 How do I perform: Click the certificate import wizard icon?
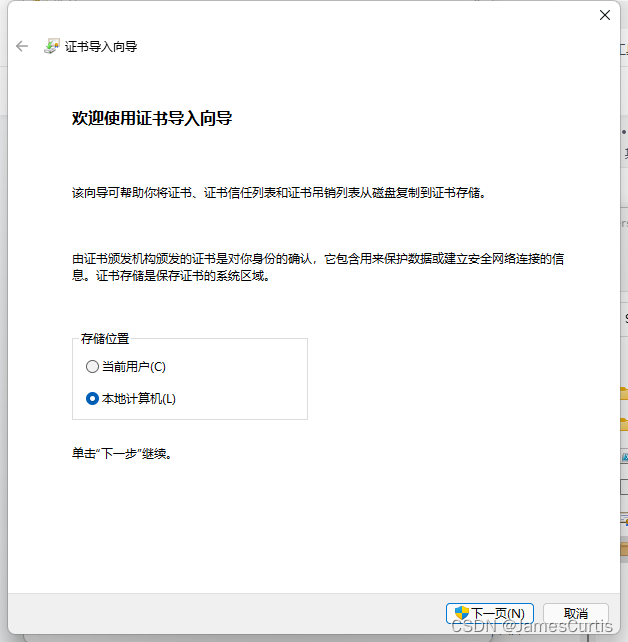point(52,46)
